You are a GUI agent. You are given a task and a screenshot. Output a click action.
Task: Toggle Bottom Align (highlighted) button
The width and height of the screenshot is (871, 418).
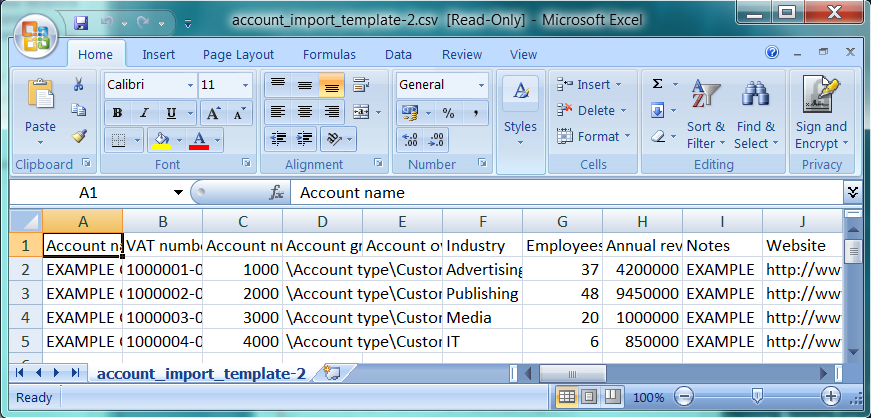click(331, 85)
